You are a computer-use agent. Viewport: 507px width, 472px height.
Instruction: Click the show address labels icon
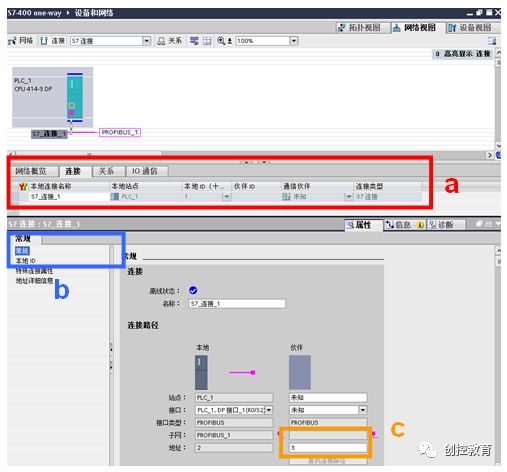click(194, 41)
